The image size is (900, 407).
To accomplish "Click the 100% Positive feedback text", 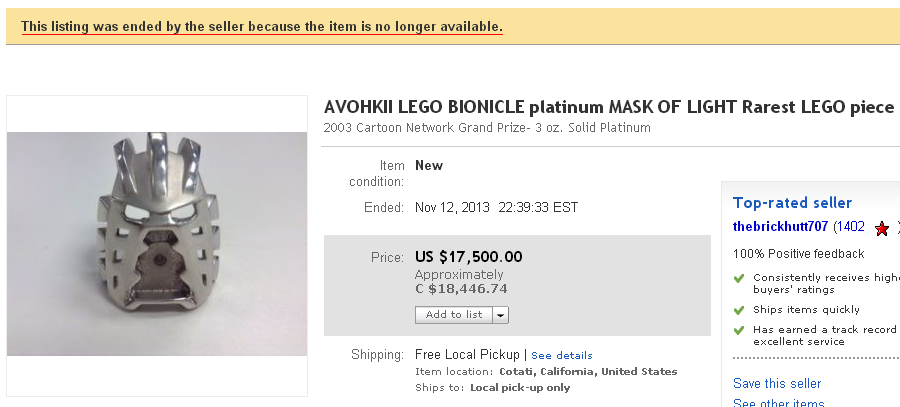I will (798, 254).
